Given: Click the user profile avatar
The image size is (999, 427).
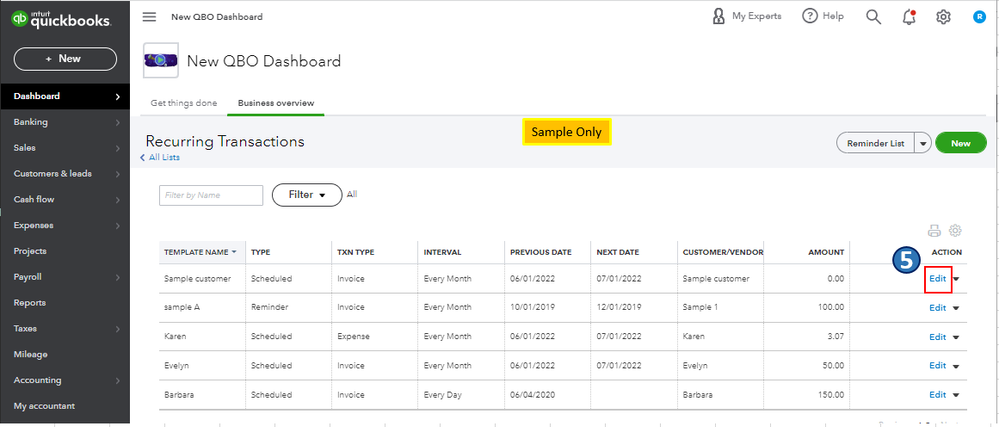Looking at the screenshot, I should pos(979,17).
